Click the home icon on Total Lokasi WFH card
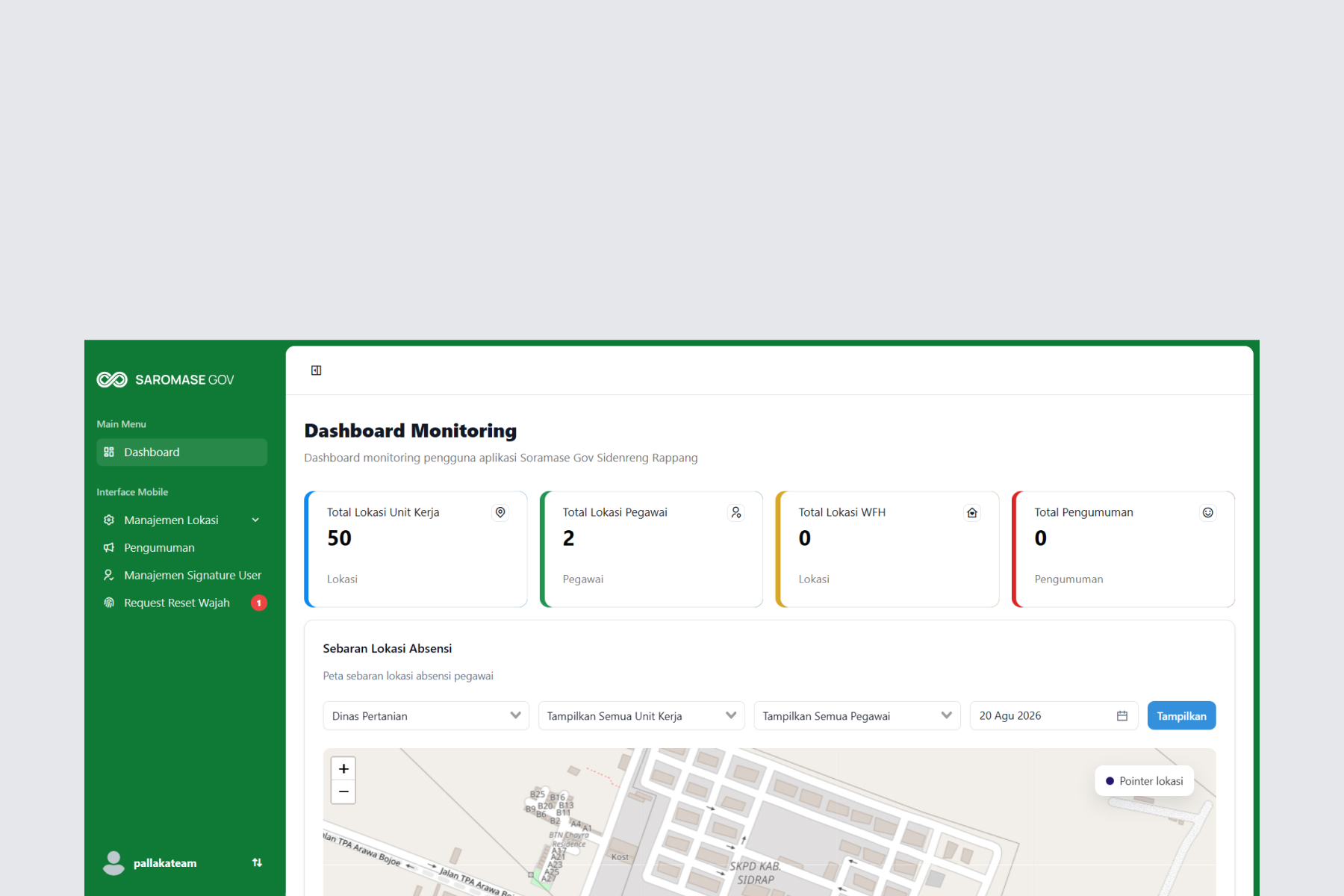 (x=972, y=512)
